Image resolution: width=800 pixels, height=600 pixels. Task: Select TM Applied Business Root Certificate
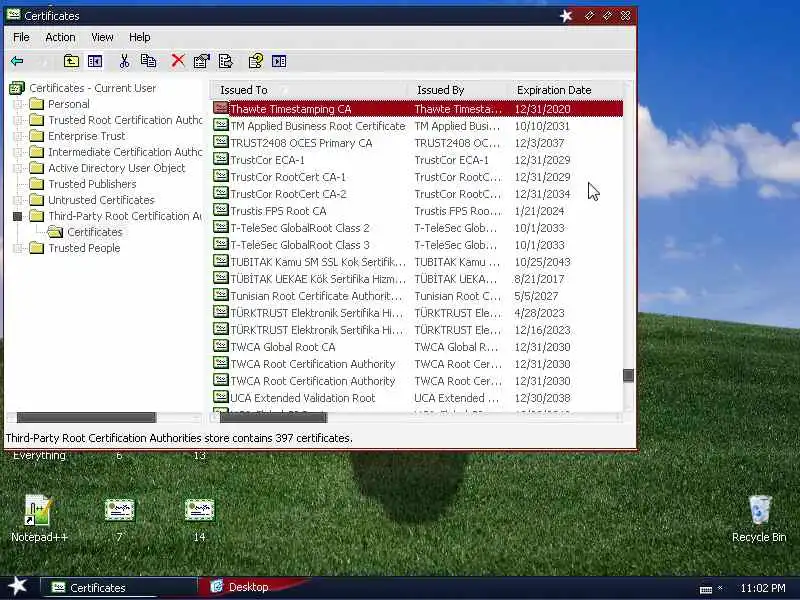tap(417, 126)
